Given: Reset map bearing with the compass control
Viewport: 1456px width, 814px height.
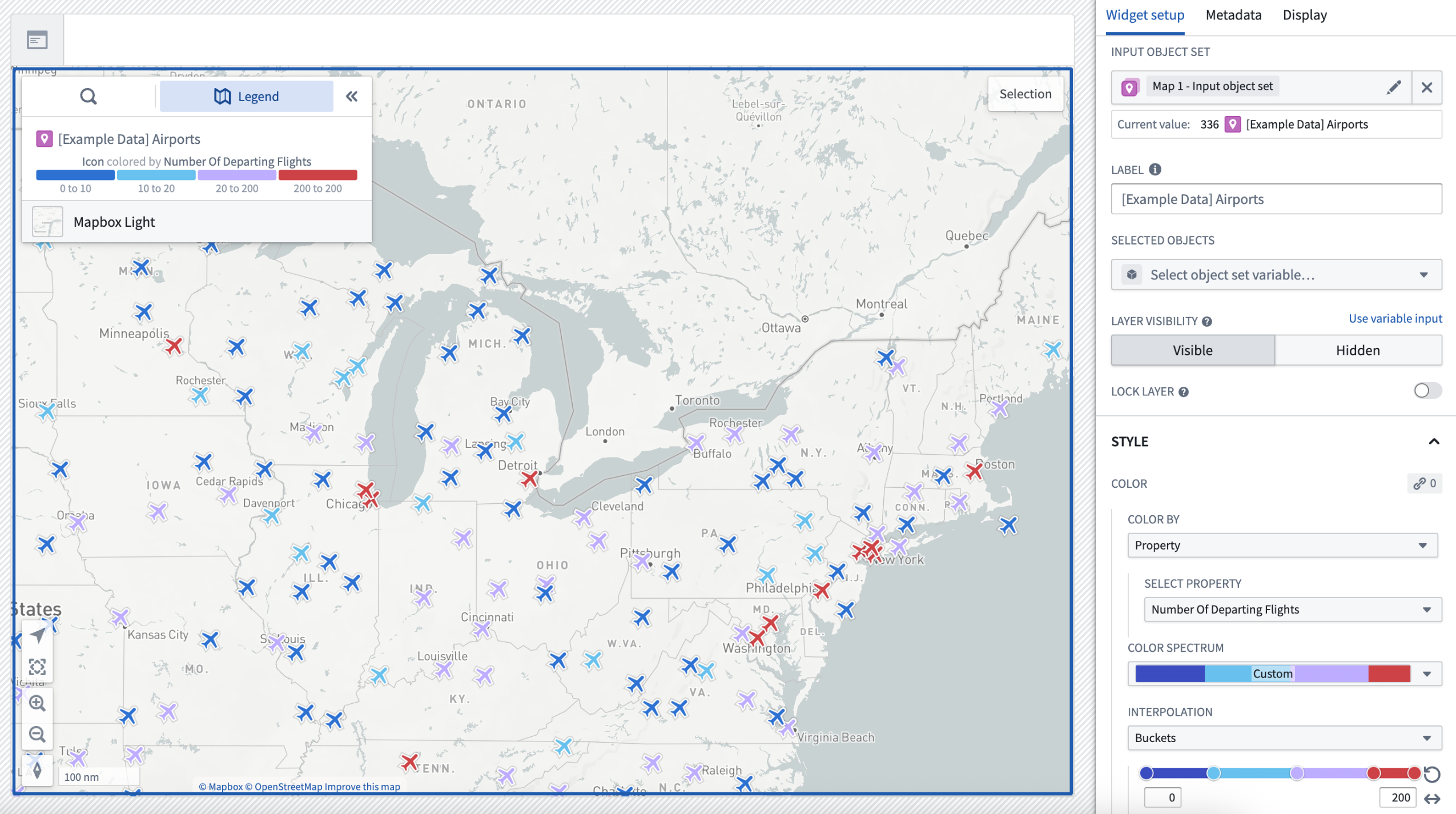Looking at the screenshot, I should 37,769.
